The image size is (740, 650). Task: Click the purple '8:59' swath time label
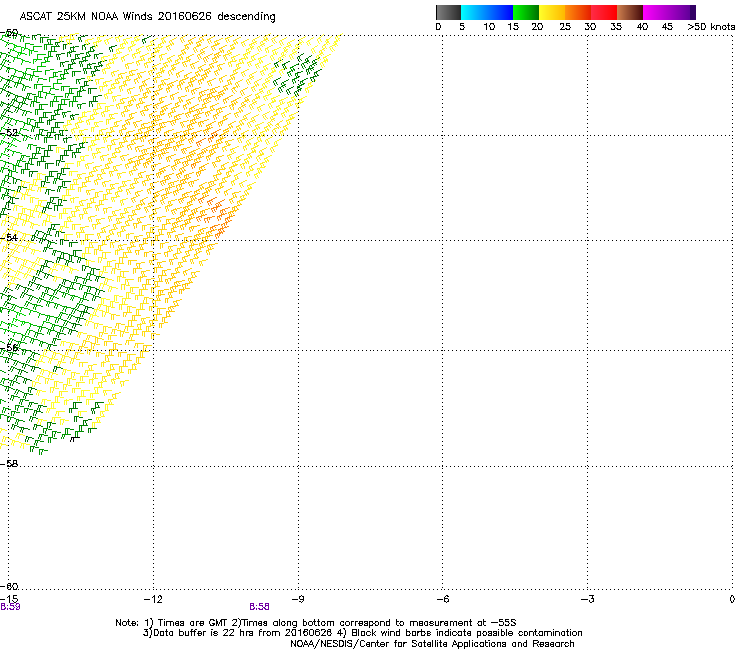point(10,607)
